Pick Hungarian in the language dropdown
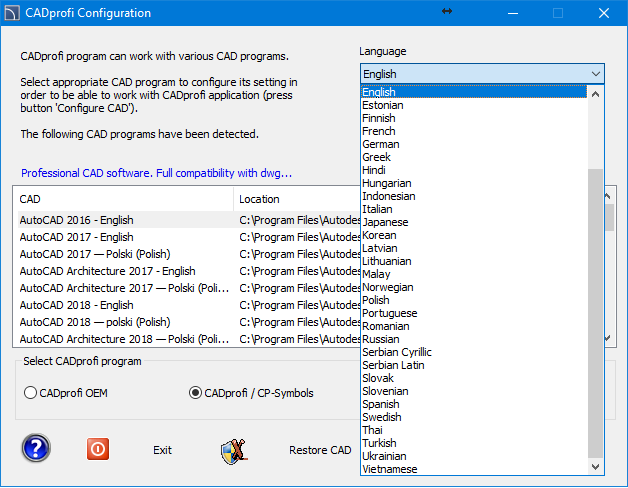The height and width of the screenshot is (488, 628). click(474, 183)
